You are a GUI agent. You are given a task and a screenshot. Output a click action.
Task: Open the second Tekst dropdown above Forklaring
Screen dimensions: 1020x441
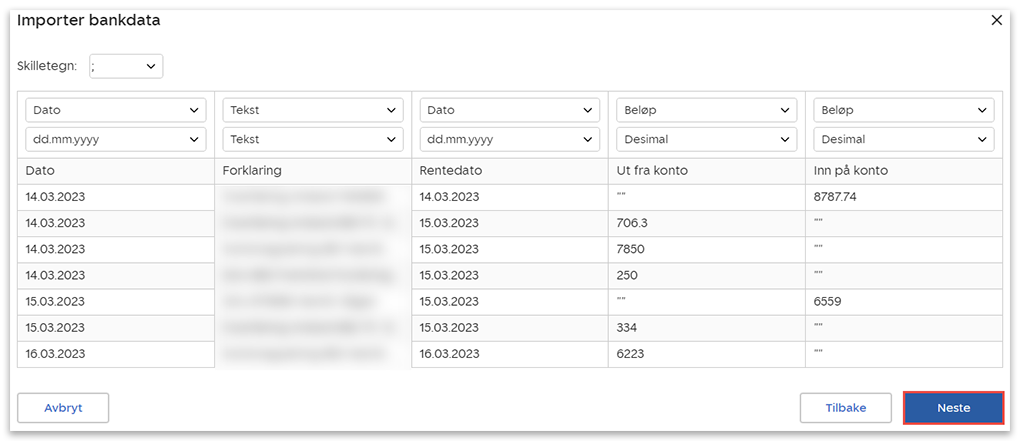tap(313, 139)
